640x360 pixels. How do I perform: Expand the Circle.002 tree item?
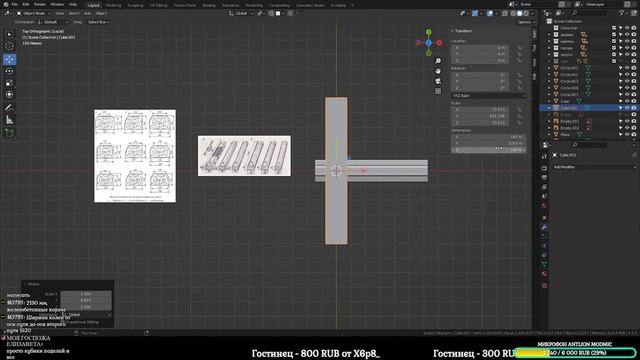(549, 75)
